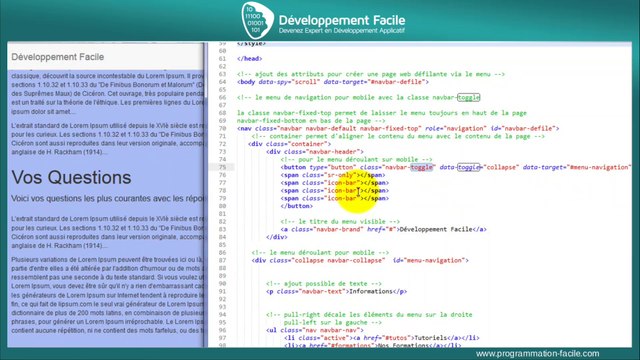Click the div class="collapse navbar-collapse" line
640x360 pixels.
coord(360,260)
